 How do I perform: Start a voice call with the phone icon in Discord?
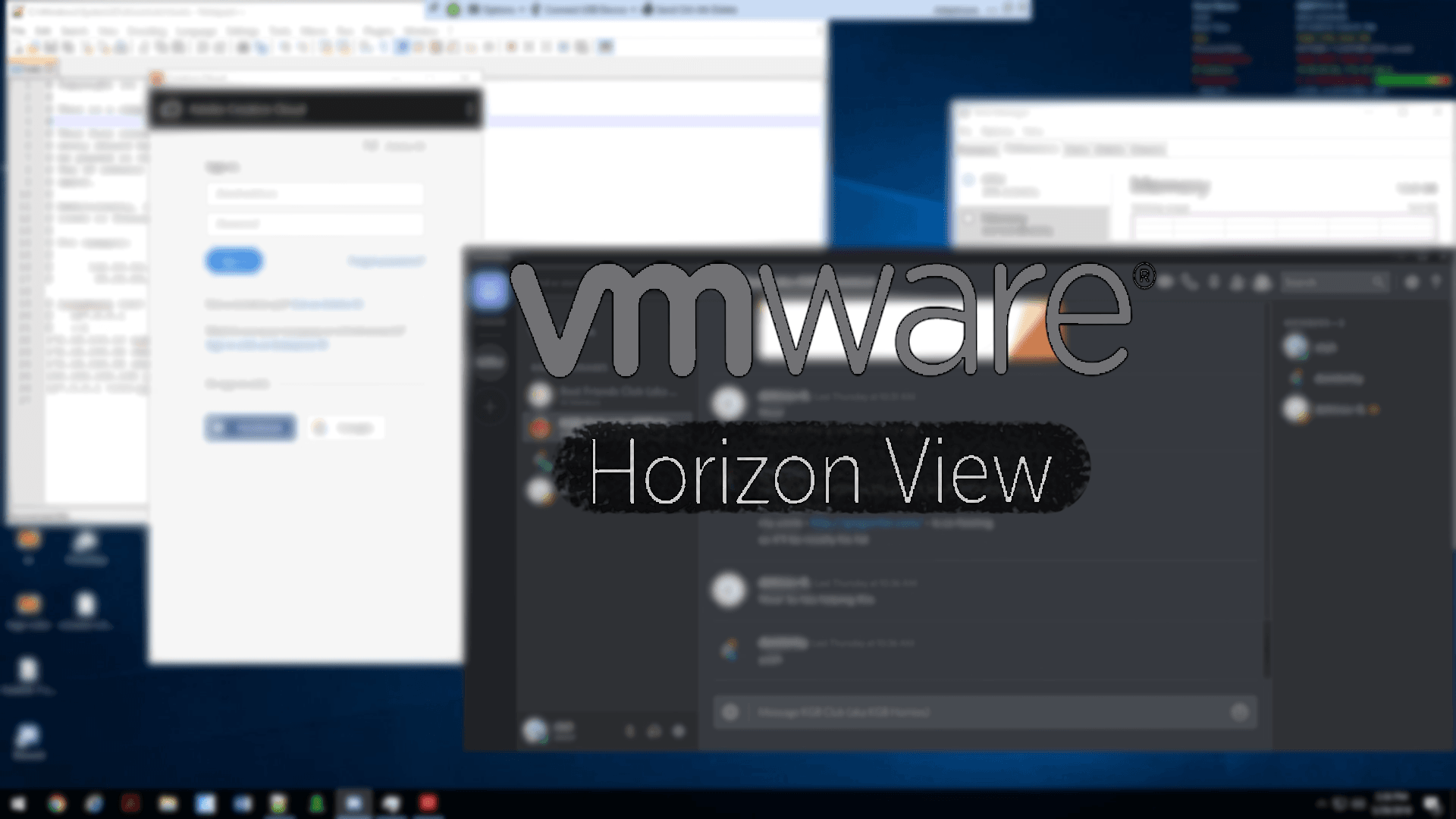(1189, 282)
